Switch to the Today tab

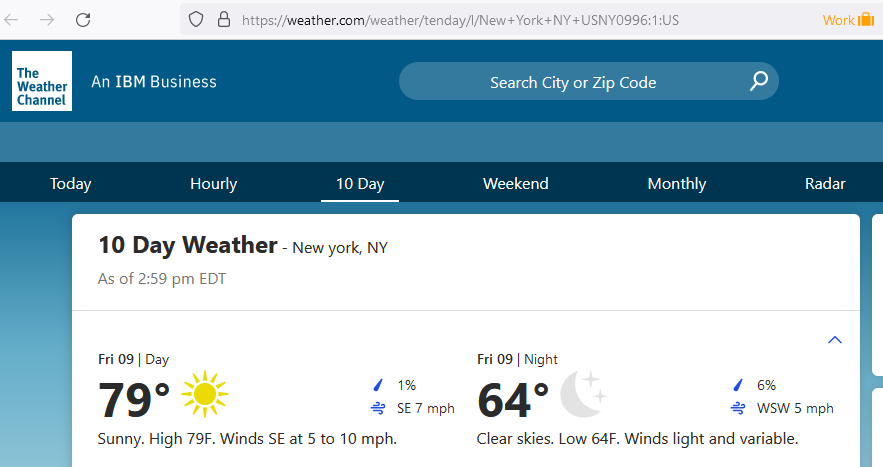click(x=70, y=184)
